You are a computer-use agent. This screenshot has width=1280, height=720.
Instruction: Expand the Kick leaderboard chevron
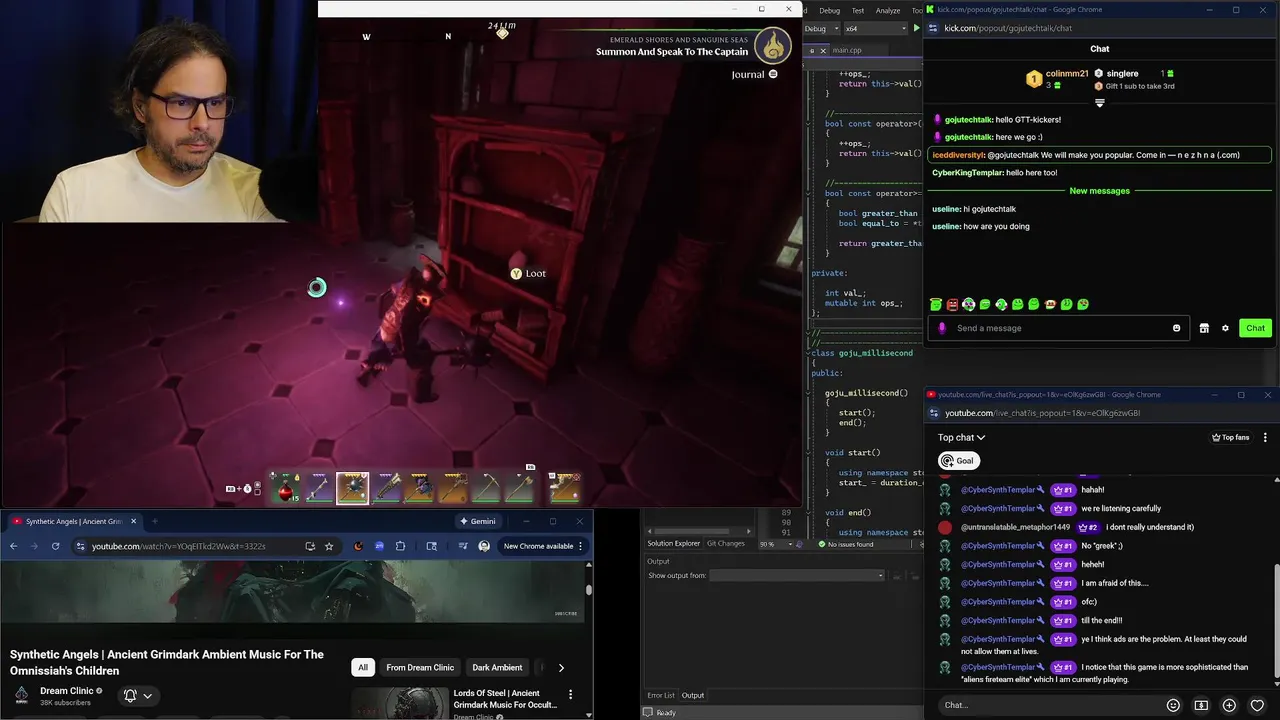click(x=1099, y=103)
